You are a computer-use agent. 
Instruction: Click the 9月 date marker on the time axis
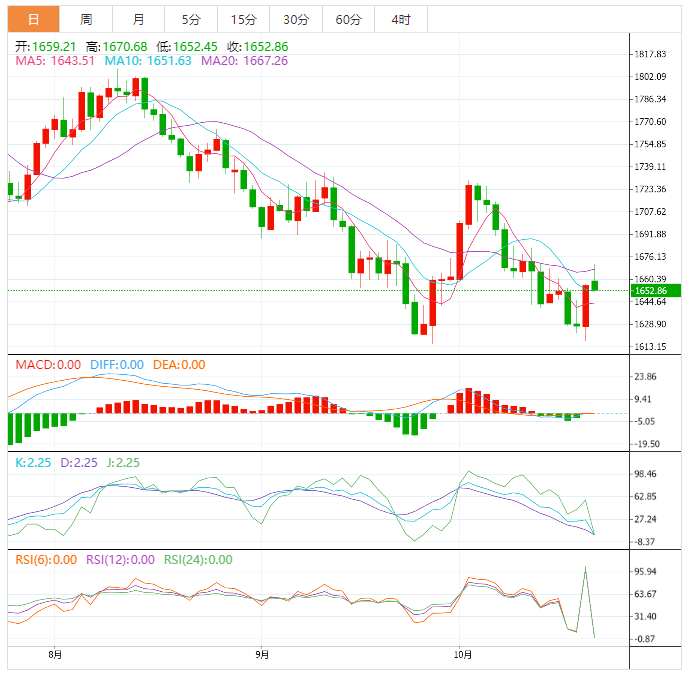point(261,655)
